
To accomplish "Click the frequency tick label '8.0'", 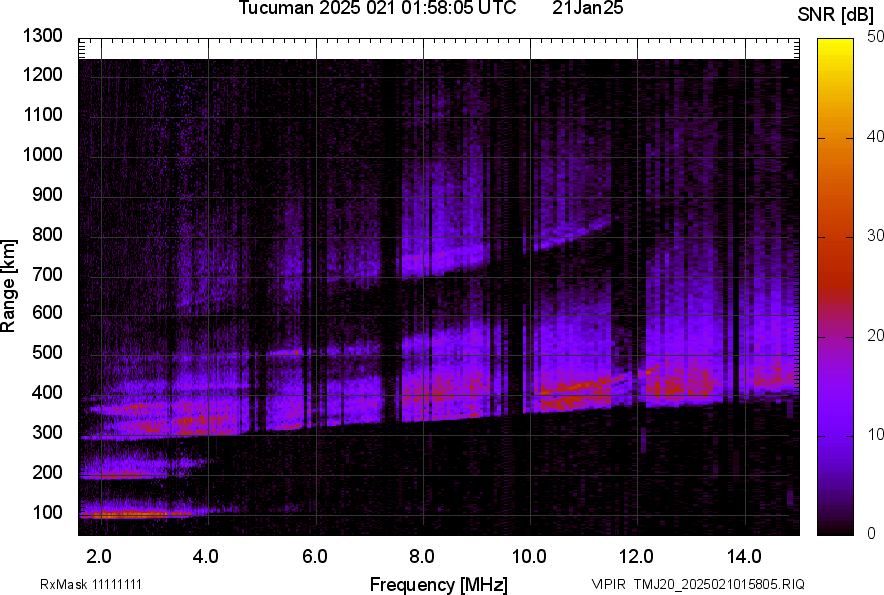I will [x=422, y=557].
